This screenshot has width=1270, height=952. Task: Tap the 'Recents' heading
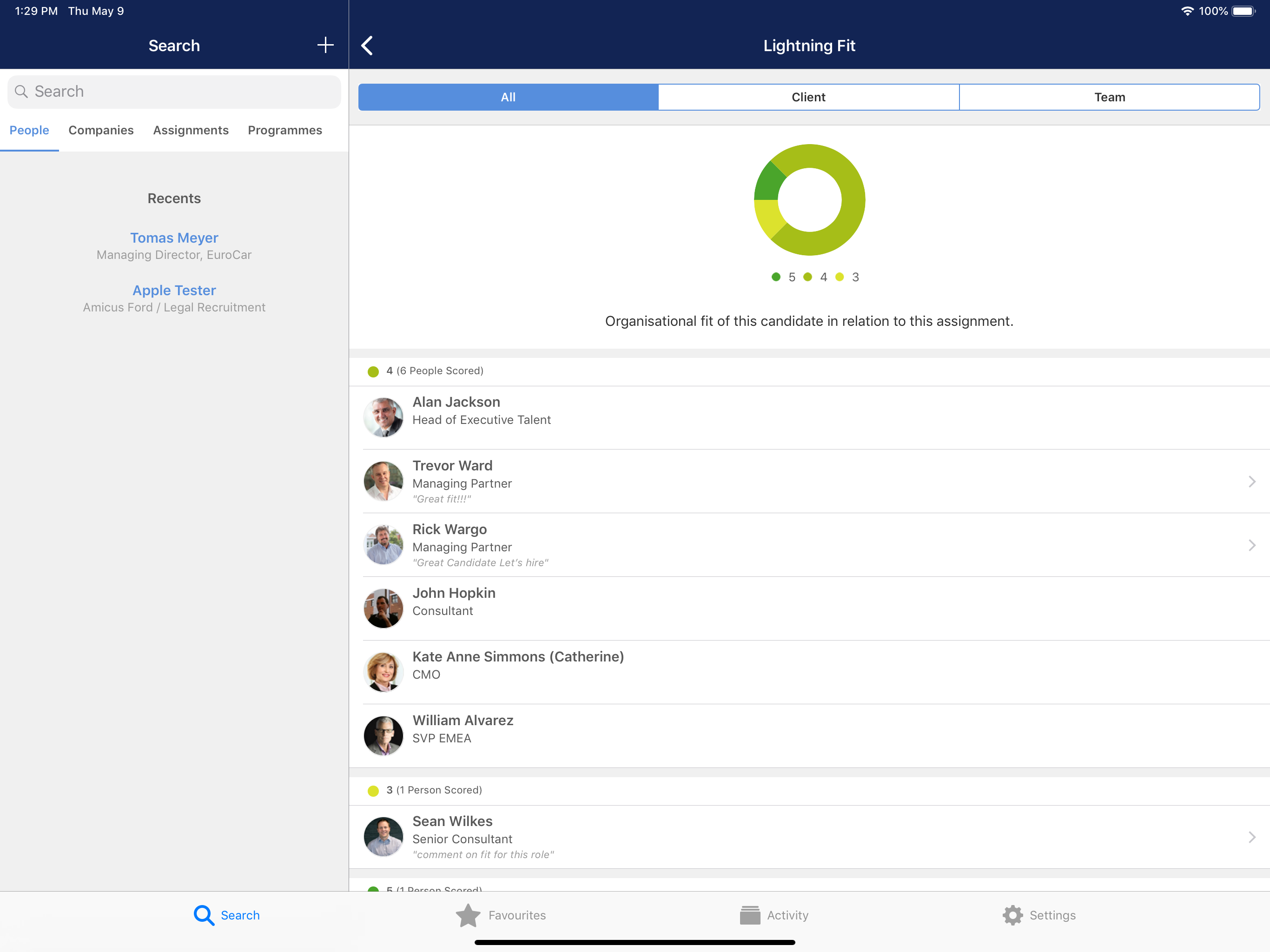[x=174, y=198]
